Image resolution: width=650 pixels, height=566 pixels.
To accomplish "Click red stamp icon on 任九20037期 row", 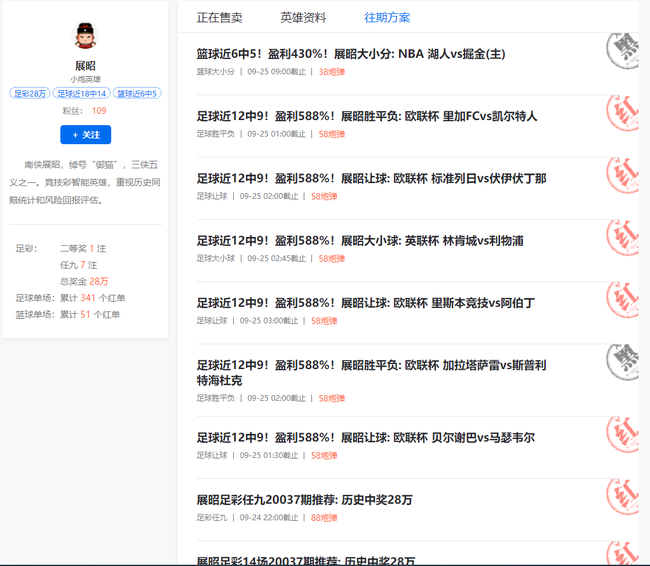I will pyautogui.click(x=622, y=496).
